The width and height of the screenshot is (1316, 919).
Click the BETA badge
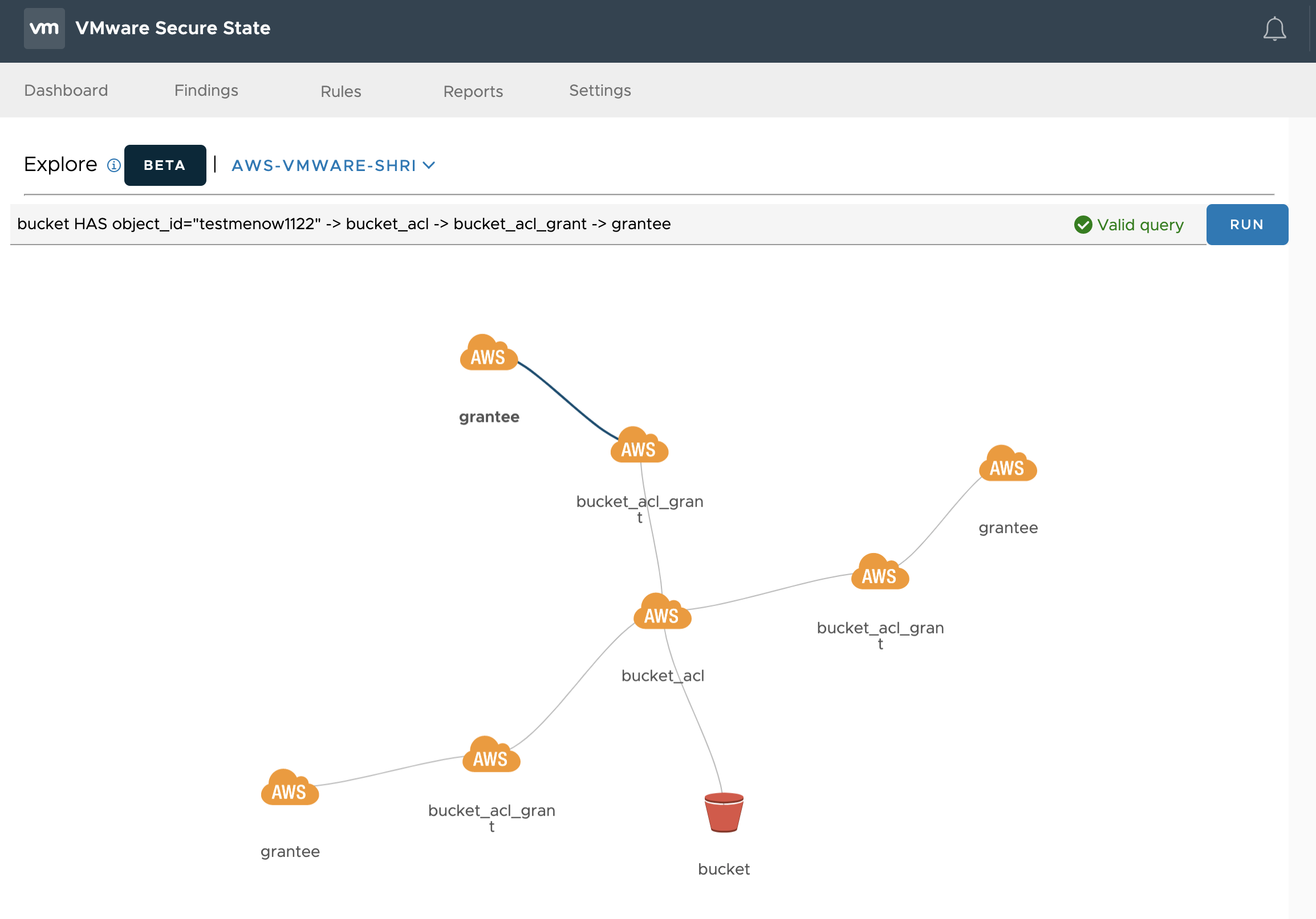165,165
